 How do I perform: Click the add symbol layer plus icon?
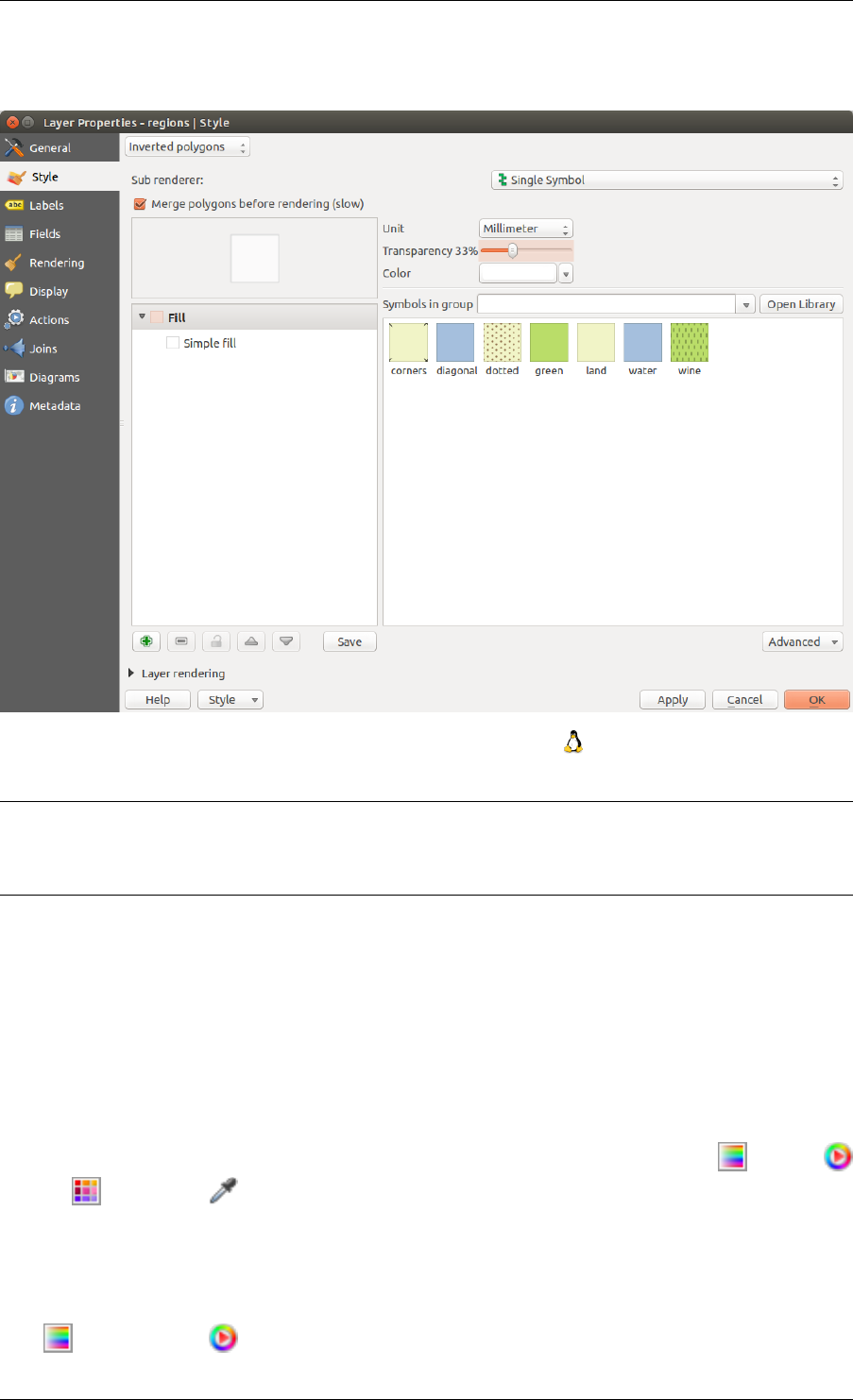coord(146,641)
